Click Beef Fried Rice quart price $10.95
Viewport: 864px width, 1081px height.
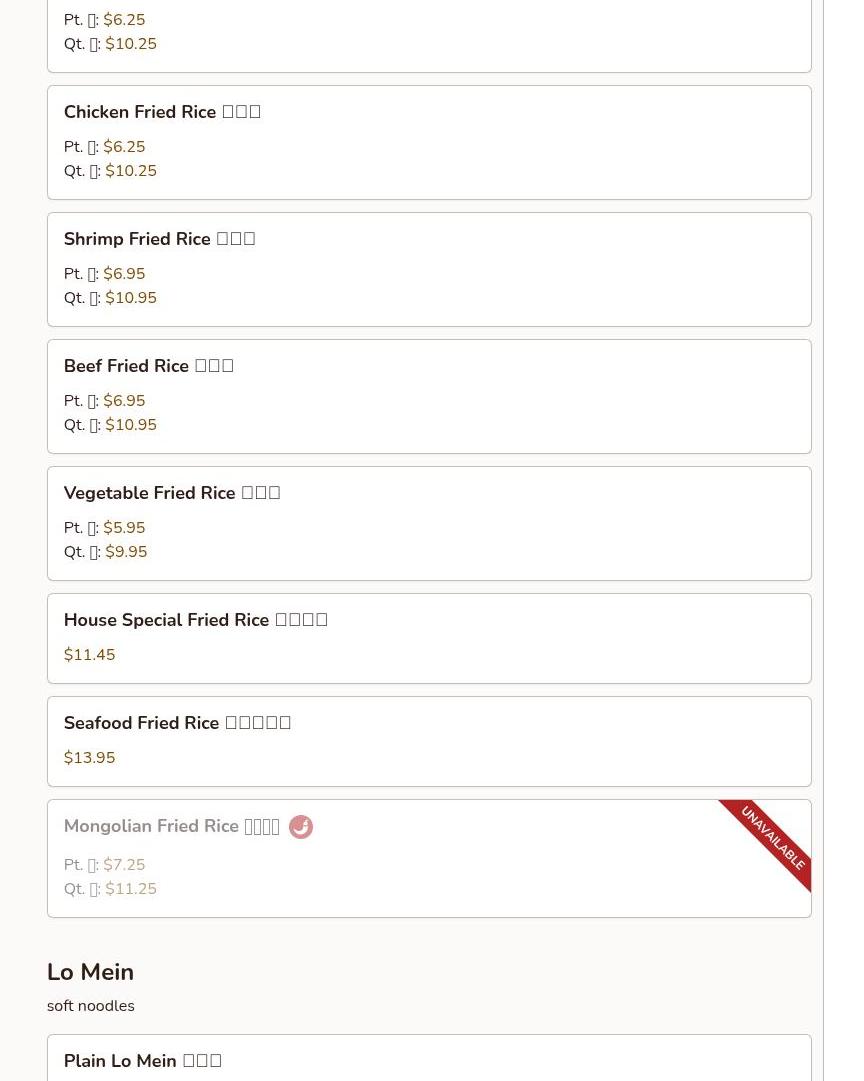click(x=131, y=425)
